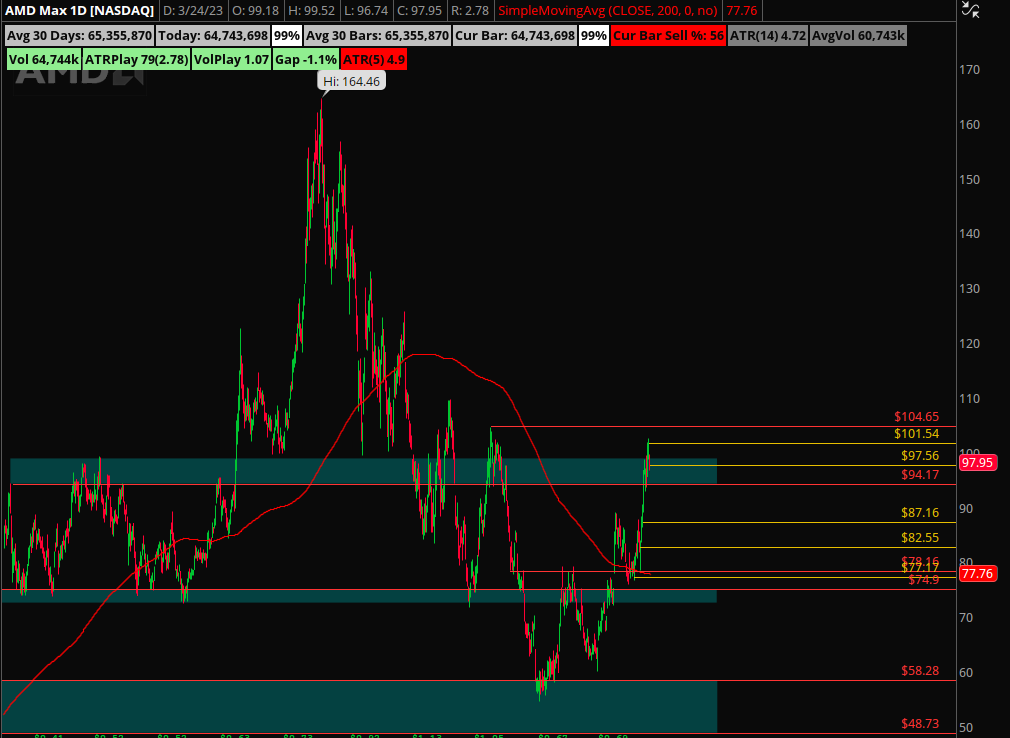This screenshot has height=738, width=1010.
Task: Select the $101.54 yellow price level label
Action: click(x=916, y=434)
